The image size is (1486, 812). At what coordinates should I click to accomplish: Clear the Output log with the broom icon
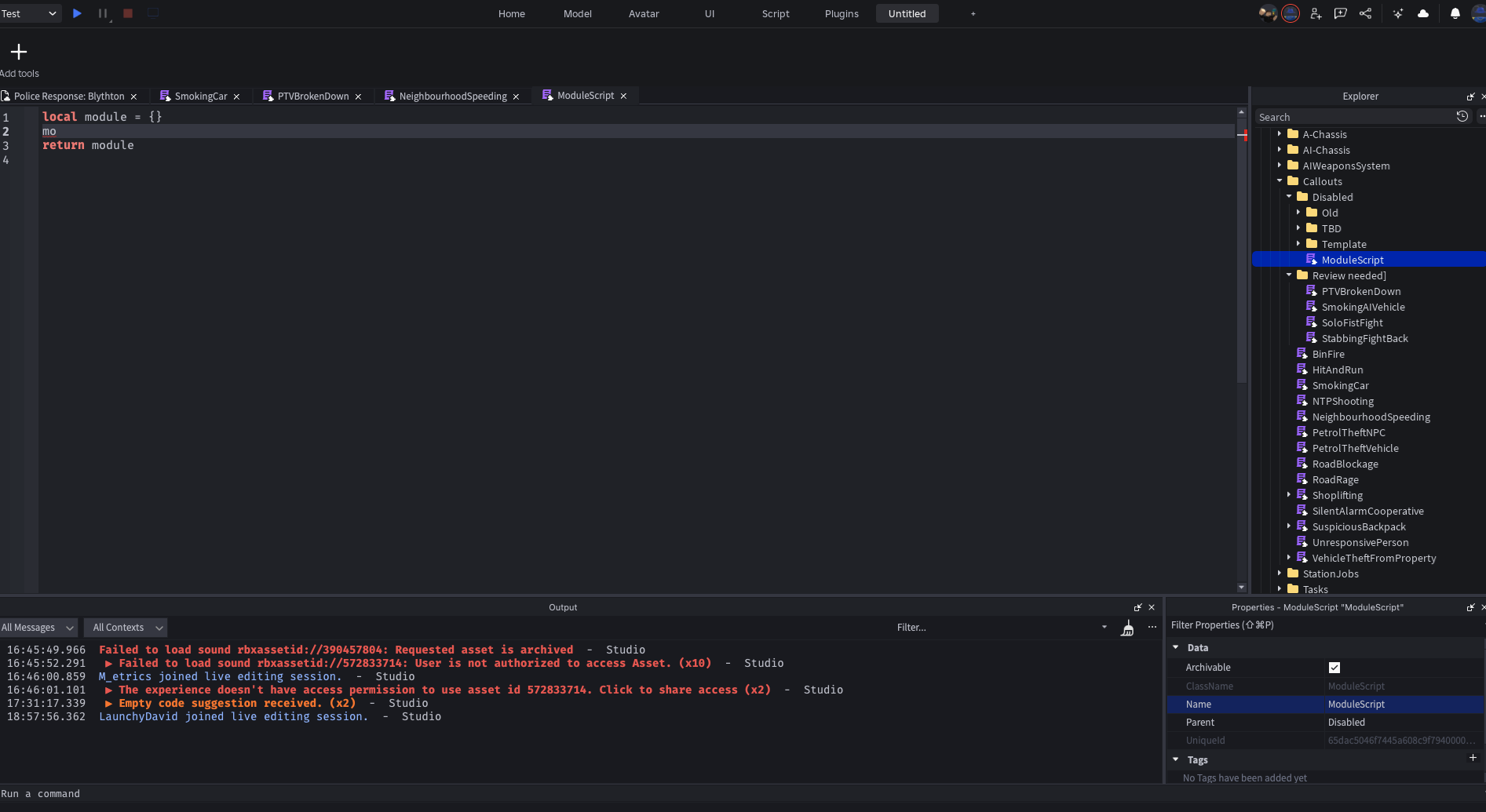[x=1127, y=628]
